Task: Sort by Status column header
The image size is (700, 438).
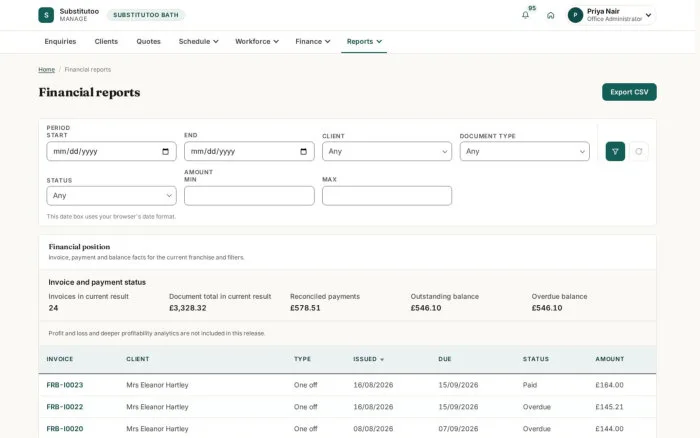Action: pos(536,359)
